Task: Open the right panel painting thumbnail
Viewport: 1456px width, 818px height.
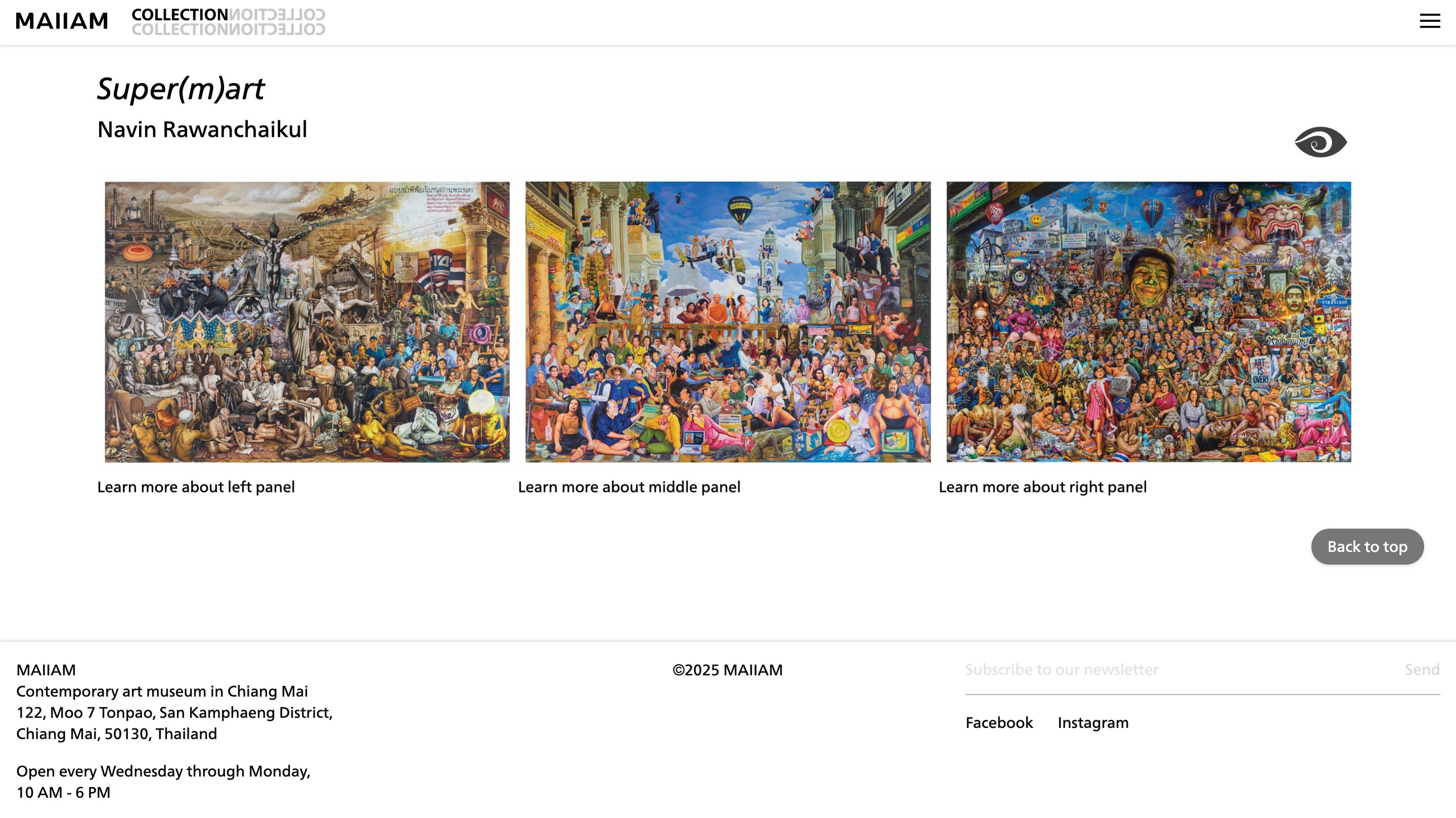Action: tap(1149, 322)
